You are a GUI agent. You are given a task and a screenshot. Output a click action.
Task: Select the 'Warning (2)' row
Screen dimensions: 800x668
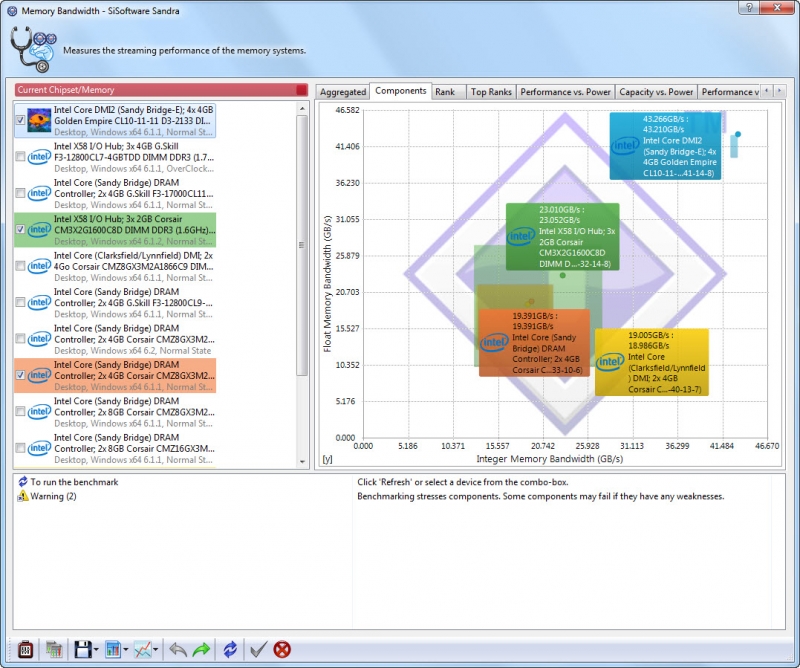[53, 496]
